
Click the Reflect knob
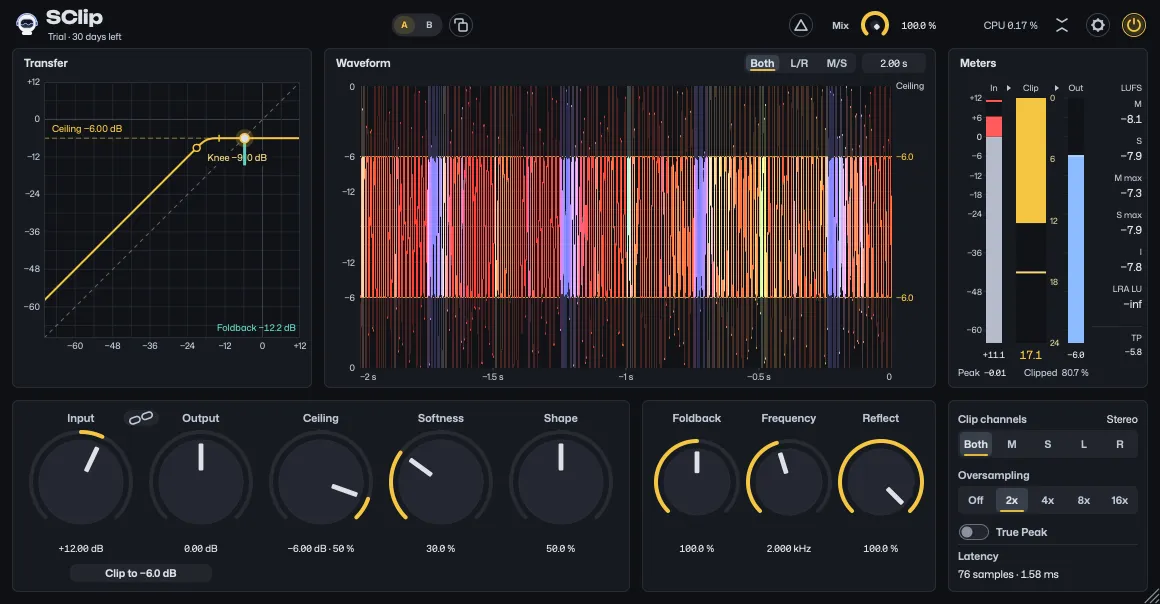click(x=881, y=482)
